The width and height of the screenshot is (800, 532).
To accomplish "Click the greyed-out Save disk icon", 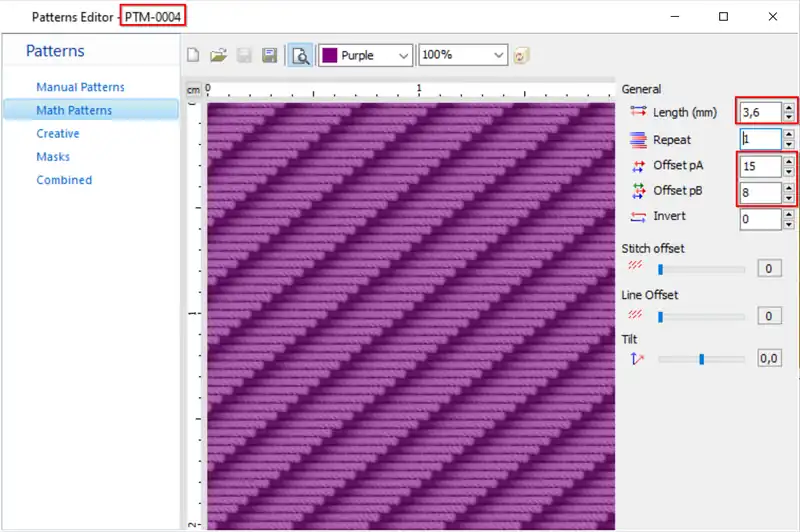I will pyautogui.click(x=244, y=55).
